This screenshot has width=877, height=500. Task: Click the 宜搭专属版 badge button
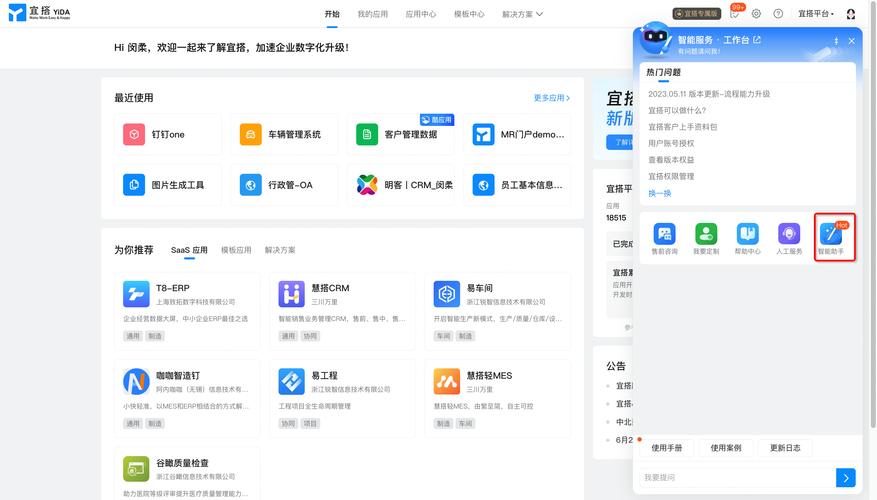(696, 13)
